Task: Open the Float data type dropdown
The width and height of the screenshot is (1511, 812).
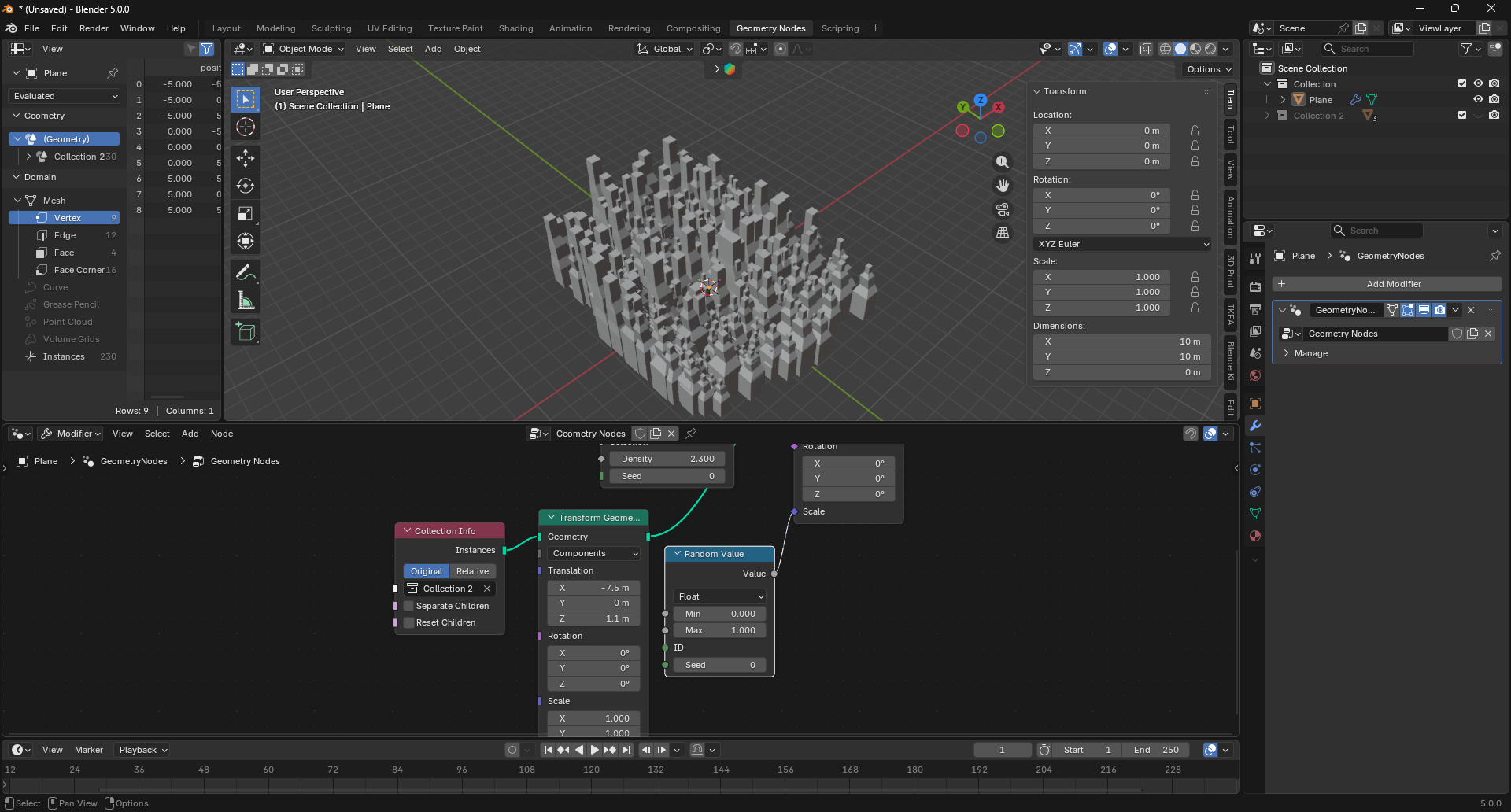Action: 720,596
